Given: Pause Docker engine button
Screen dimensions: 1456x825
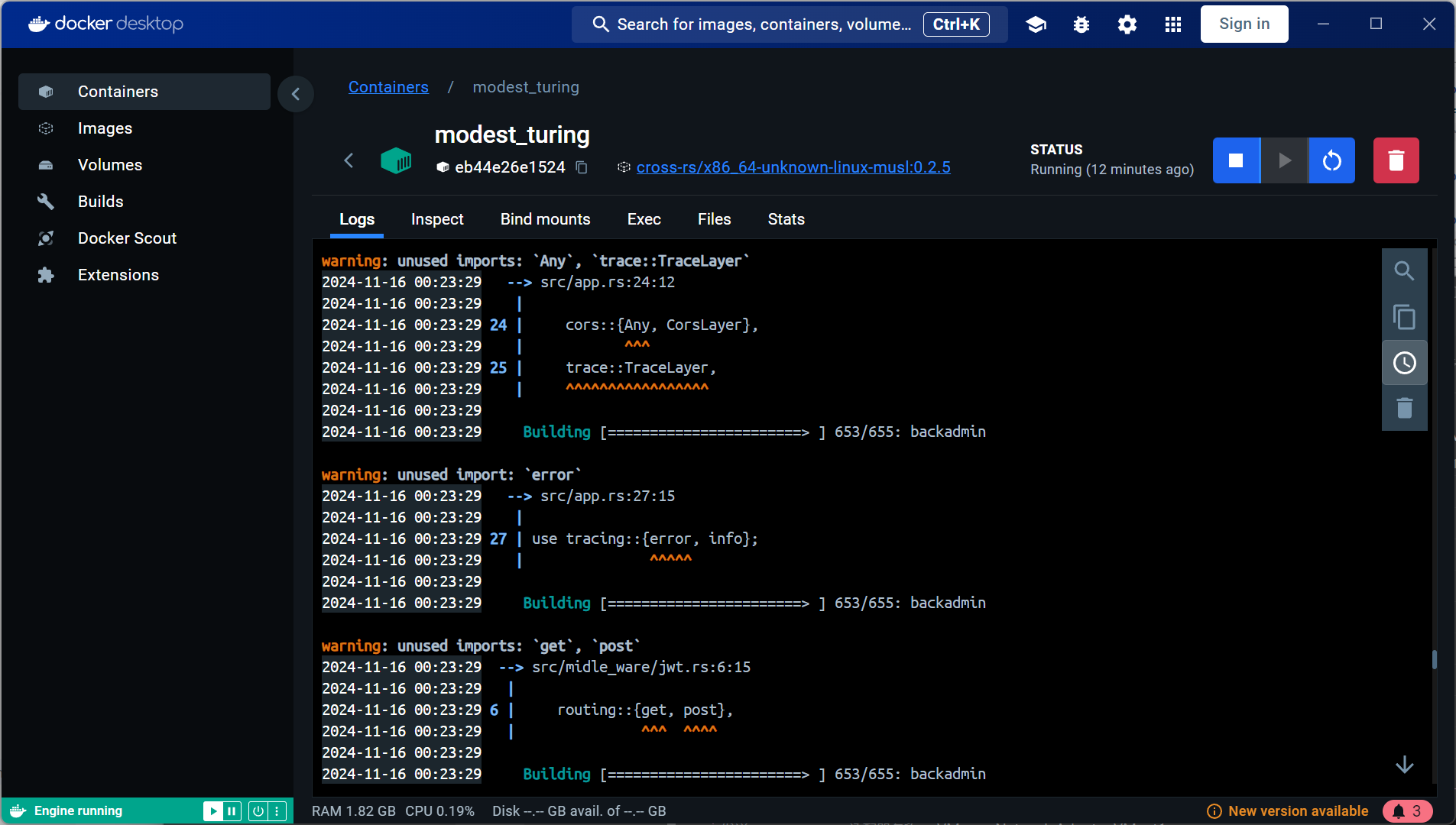Looking at the screenshot, I should [x=232, y=810].
